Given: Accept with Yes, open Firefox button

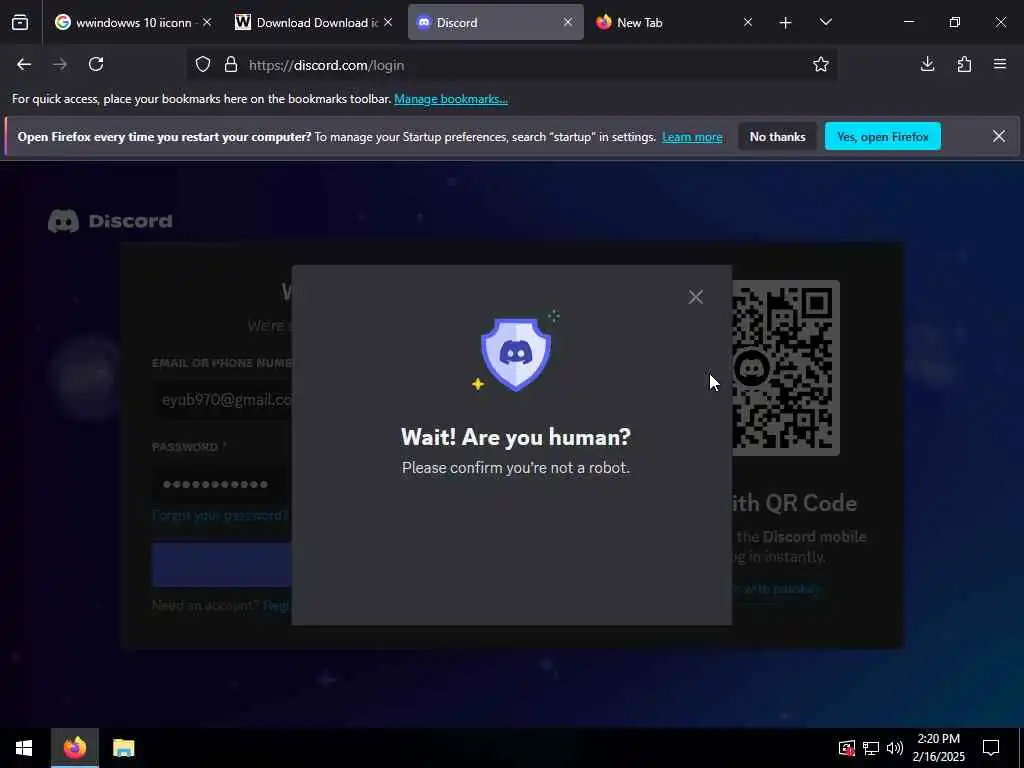Looking at the screenshot, I should pos(882,136).
